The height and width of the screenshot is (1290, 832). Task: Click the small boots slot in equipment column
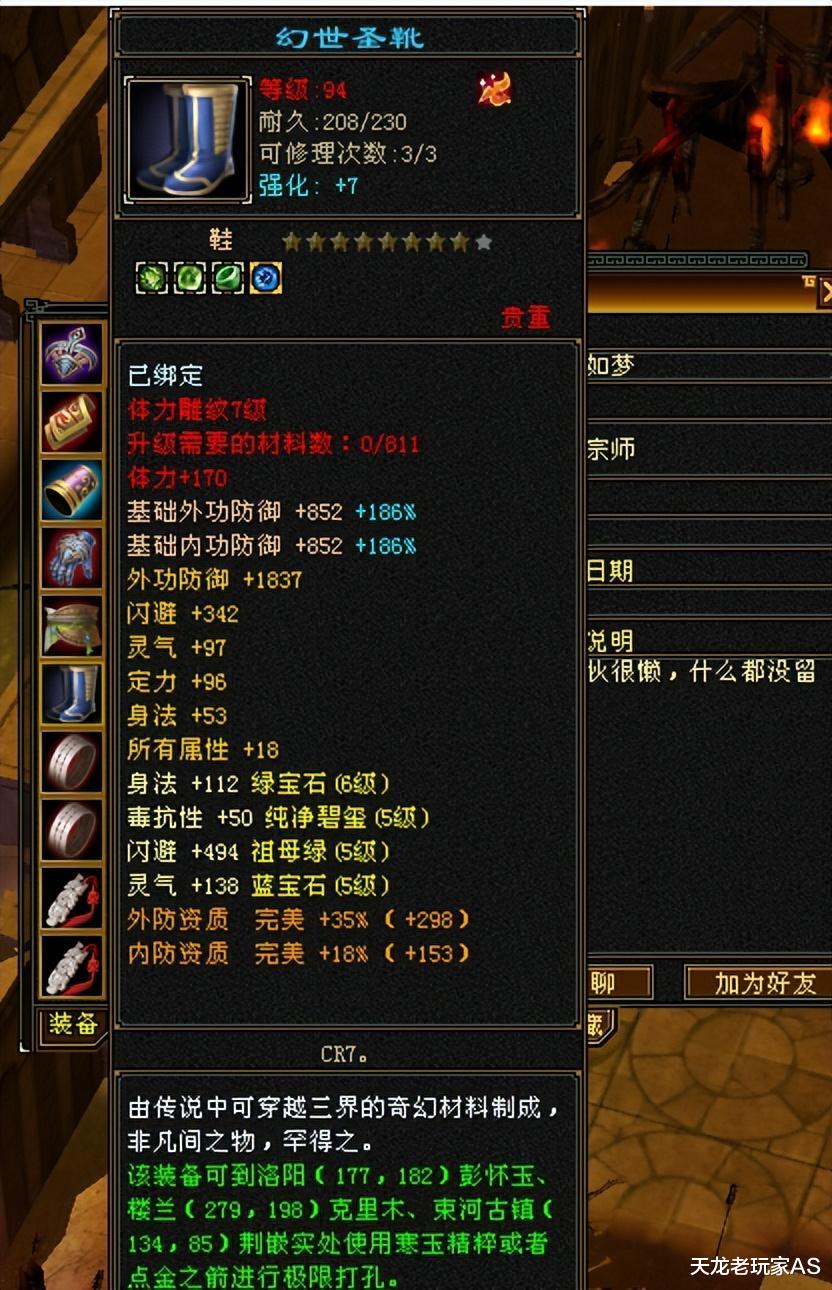72,693
